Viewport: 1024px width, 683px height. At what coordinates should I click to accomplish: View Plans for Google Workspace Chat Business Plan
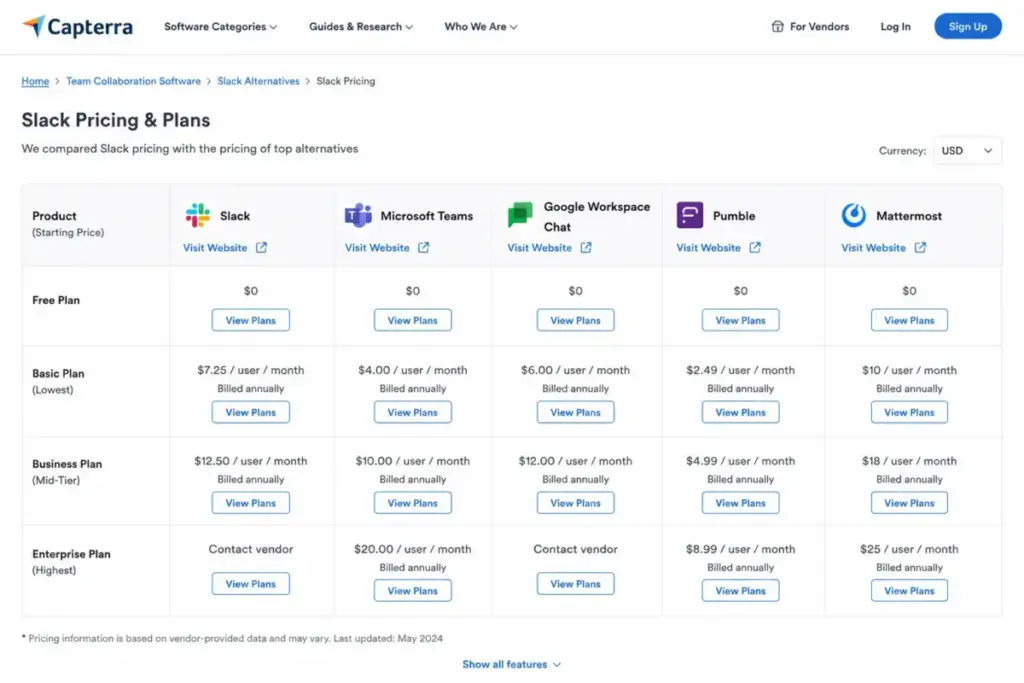(x=575, y=503)
